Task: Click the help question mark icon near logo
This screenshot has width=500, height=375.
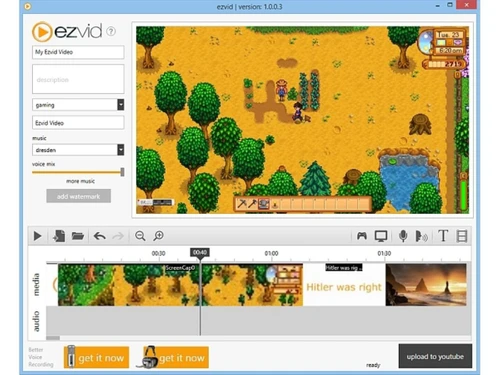Action: coord(111,31)
